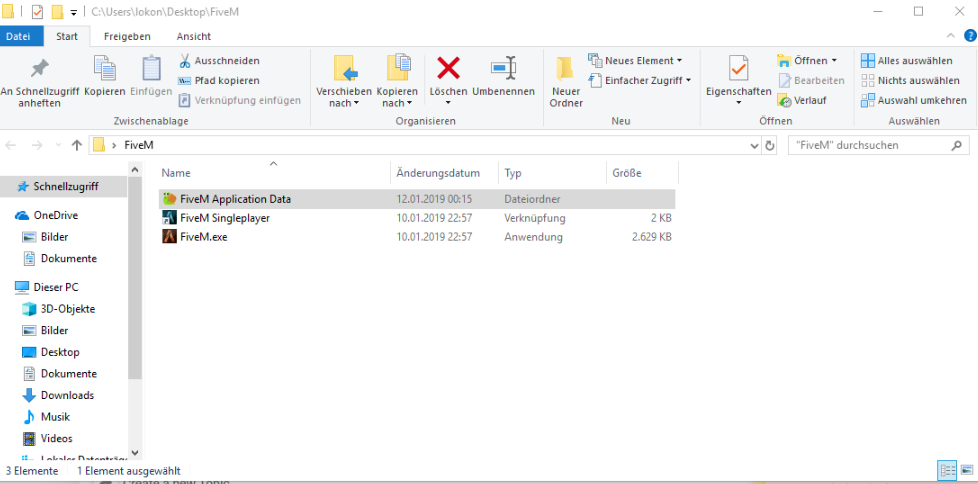Expand the Löschen options arrow
The image size is (978, 484).
click(x=448, y=103)
